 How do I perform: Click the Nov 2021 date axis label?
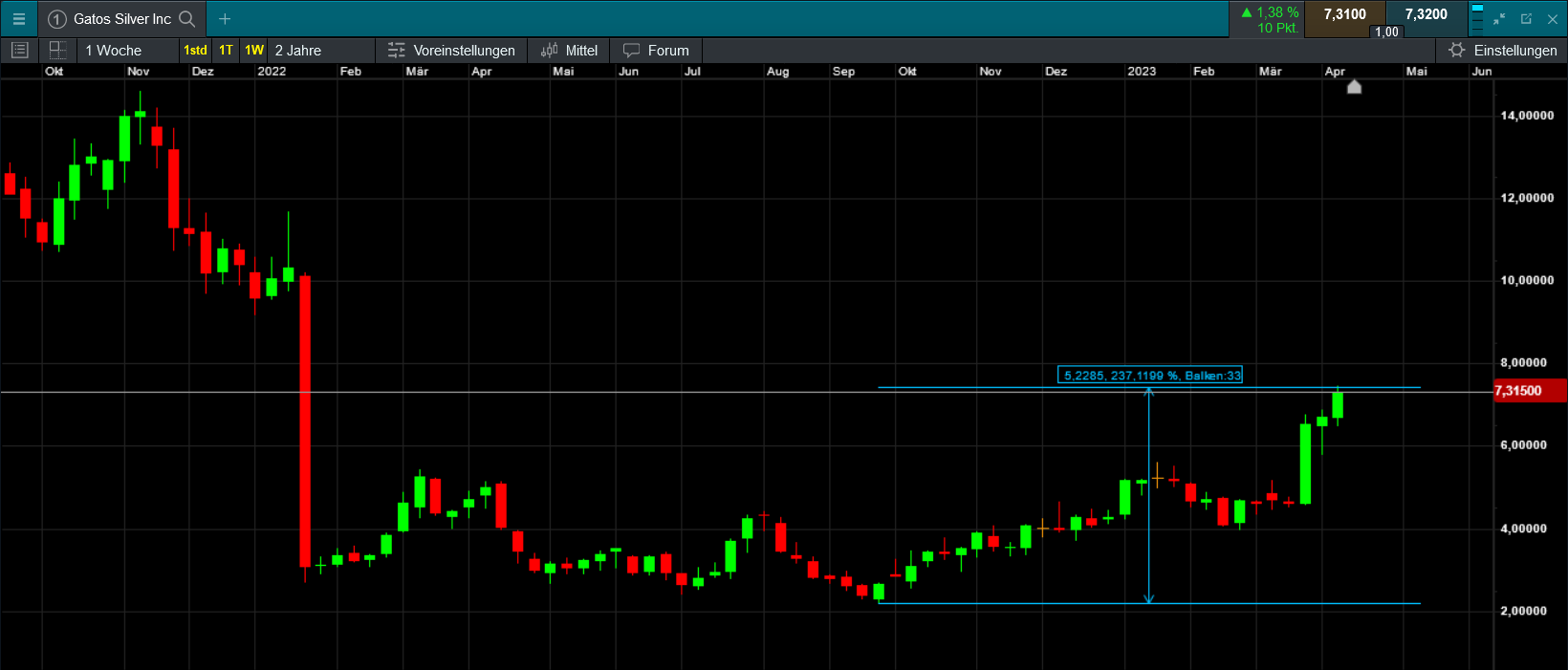pyautogui.click(x=139, y=72)
